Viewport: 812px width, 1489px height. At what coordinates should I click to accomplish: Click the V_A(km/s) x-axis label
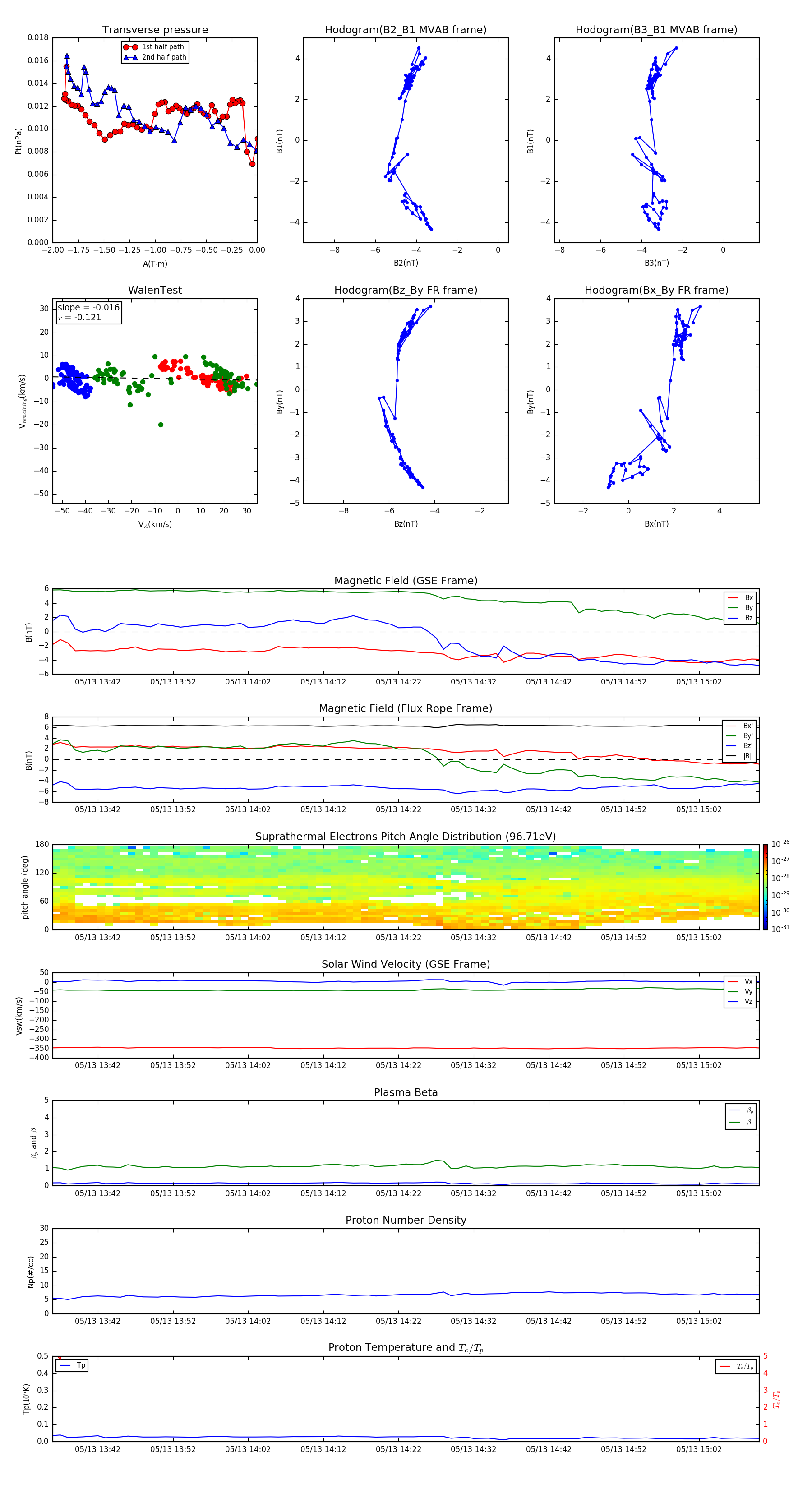155,525
